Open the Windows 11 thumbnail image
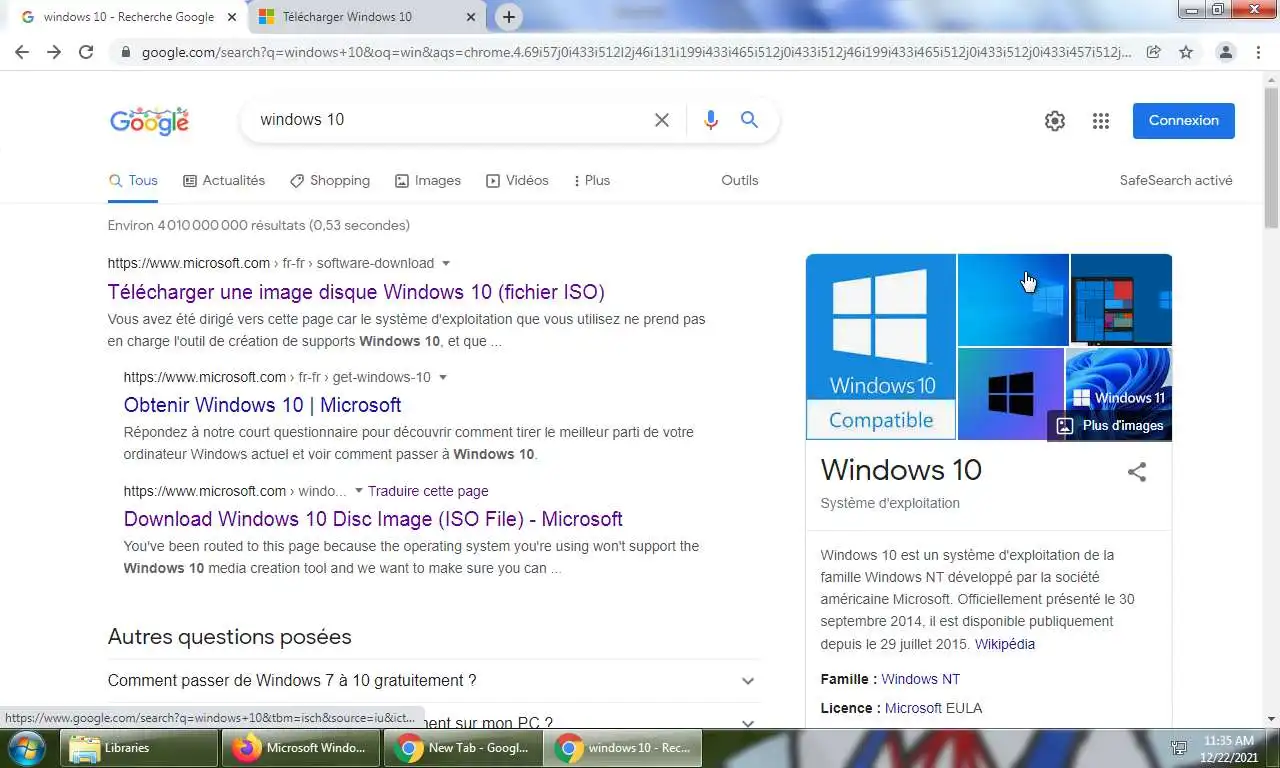Screen dimensions: 1280x768 [x=1119, y=380]
